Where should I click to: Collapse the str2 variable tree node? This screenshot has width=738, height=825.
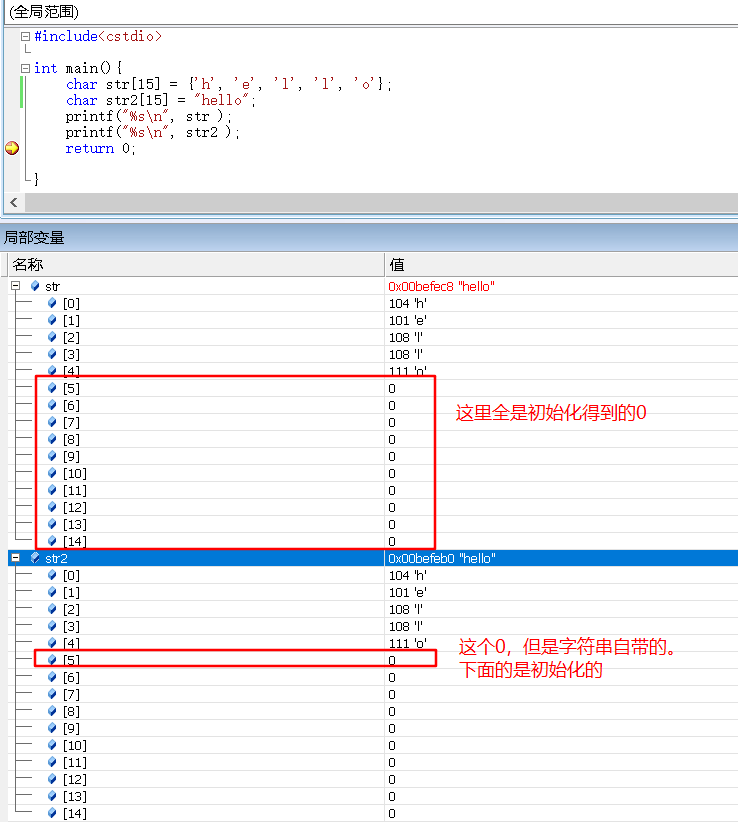[16, 558]
